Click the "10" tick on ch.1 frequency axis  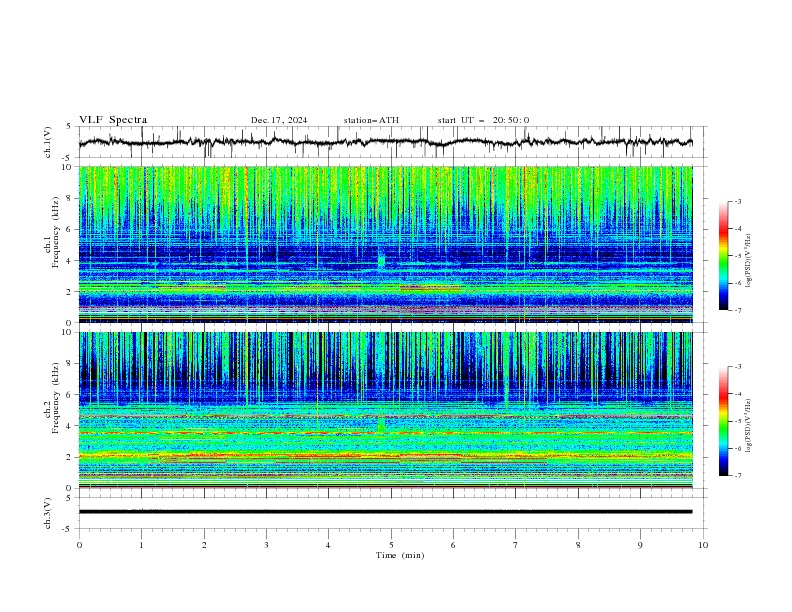pos(68,167)
